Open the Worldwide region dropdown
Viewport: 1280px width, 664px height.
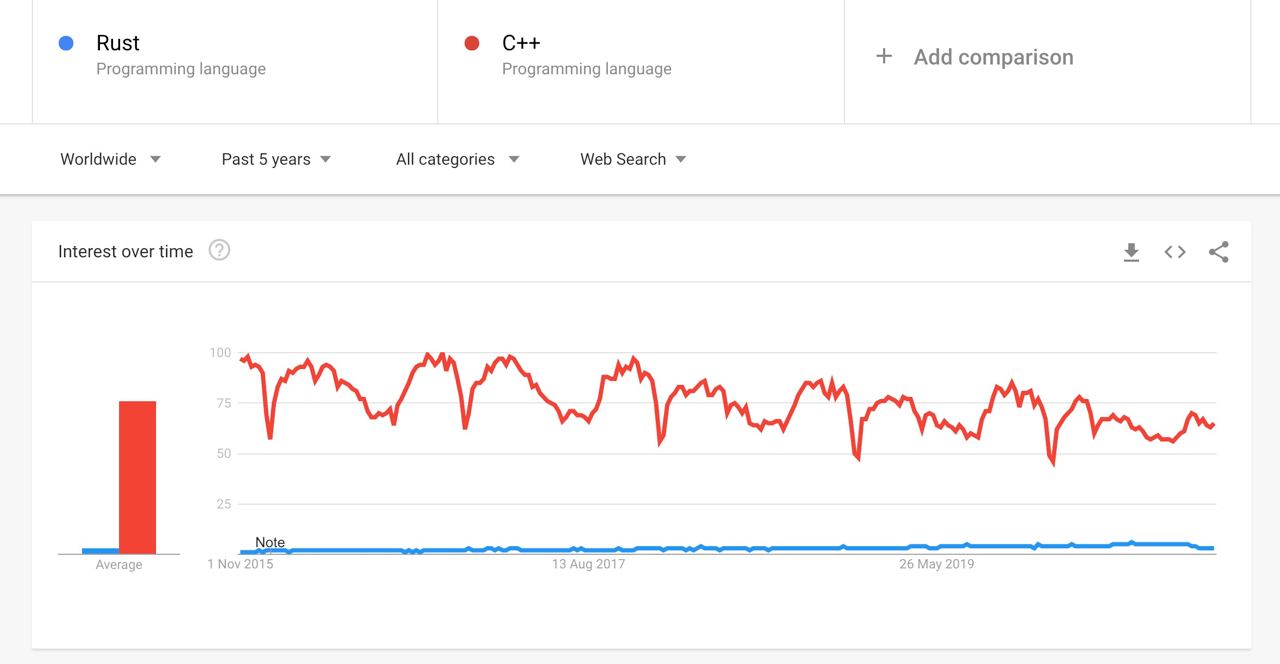[x=110, y=159]
